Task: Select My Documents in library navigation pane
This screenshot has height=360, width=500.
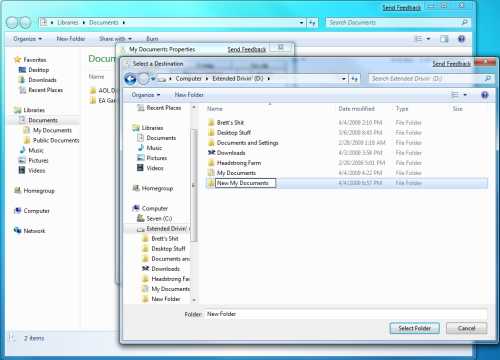Action: [52, 130]
